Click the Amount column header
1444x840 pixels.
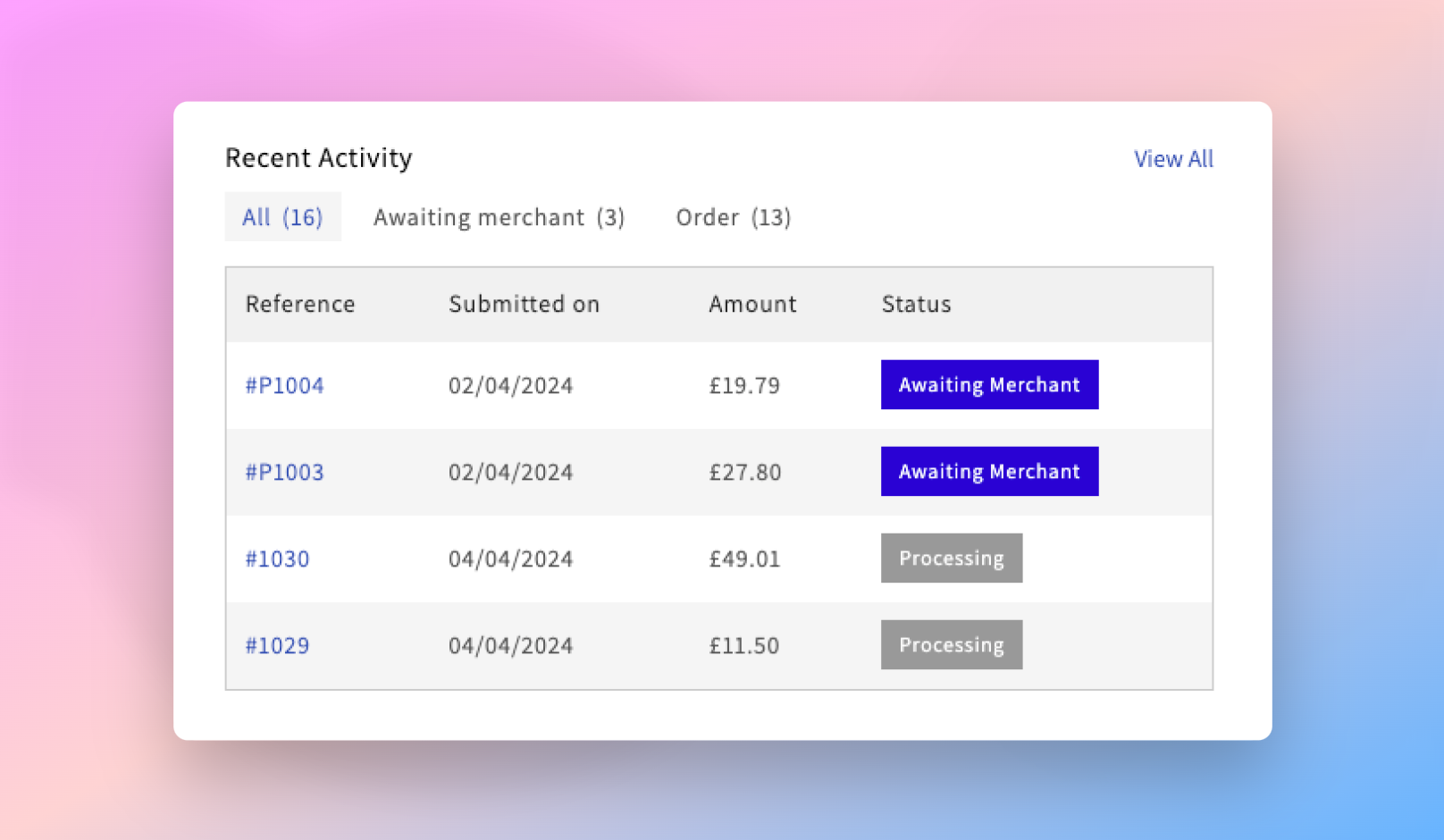coord(752,305)
